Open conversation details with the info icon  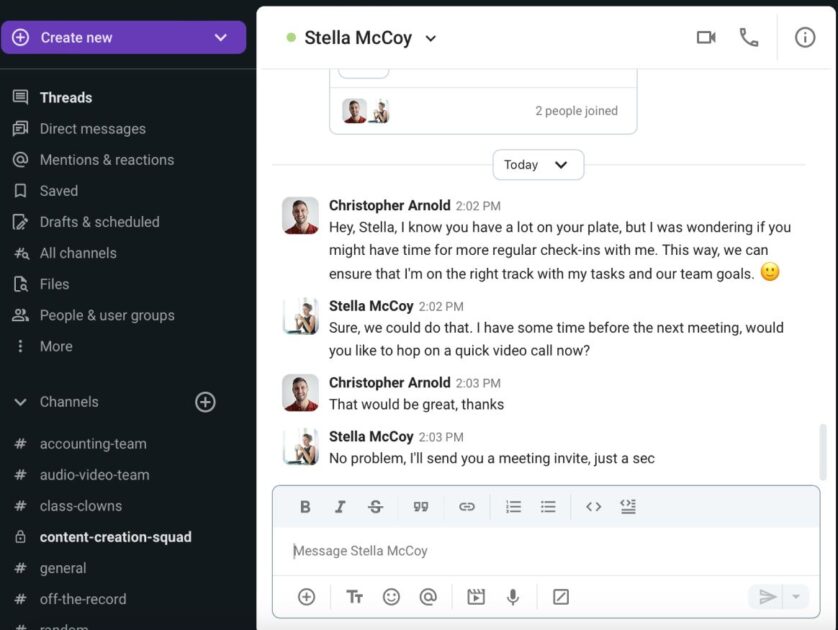[806, 36]
